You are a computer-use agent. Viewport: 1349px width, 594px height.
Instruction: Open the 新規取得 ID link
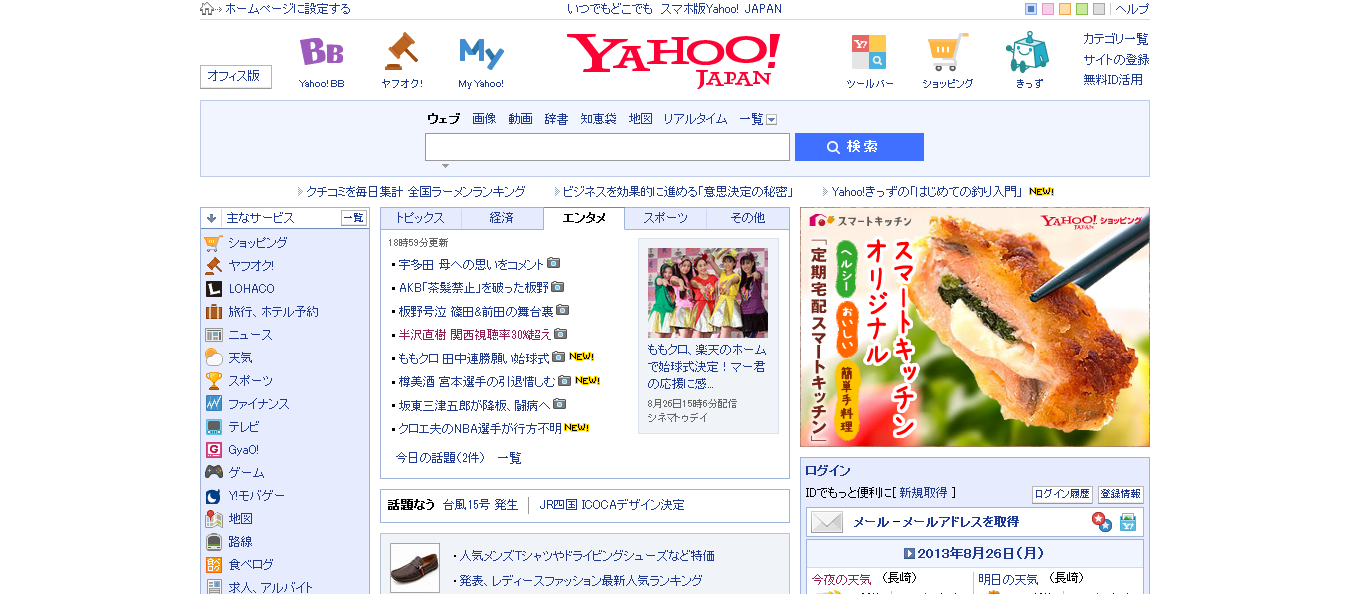click(x=924, y=493)
